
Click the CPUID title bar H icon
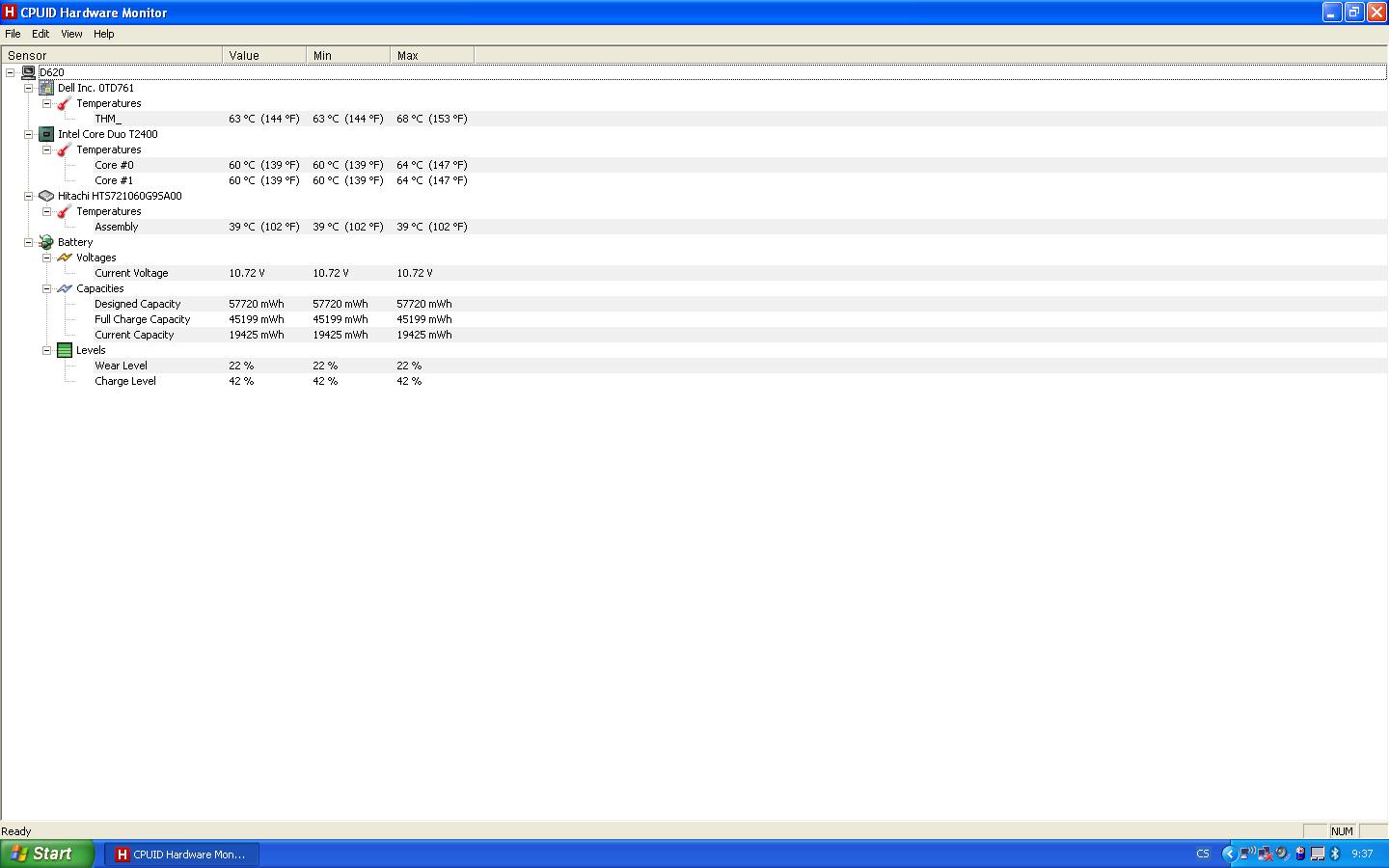pos(10,13)
